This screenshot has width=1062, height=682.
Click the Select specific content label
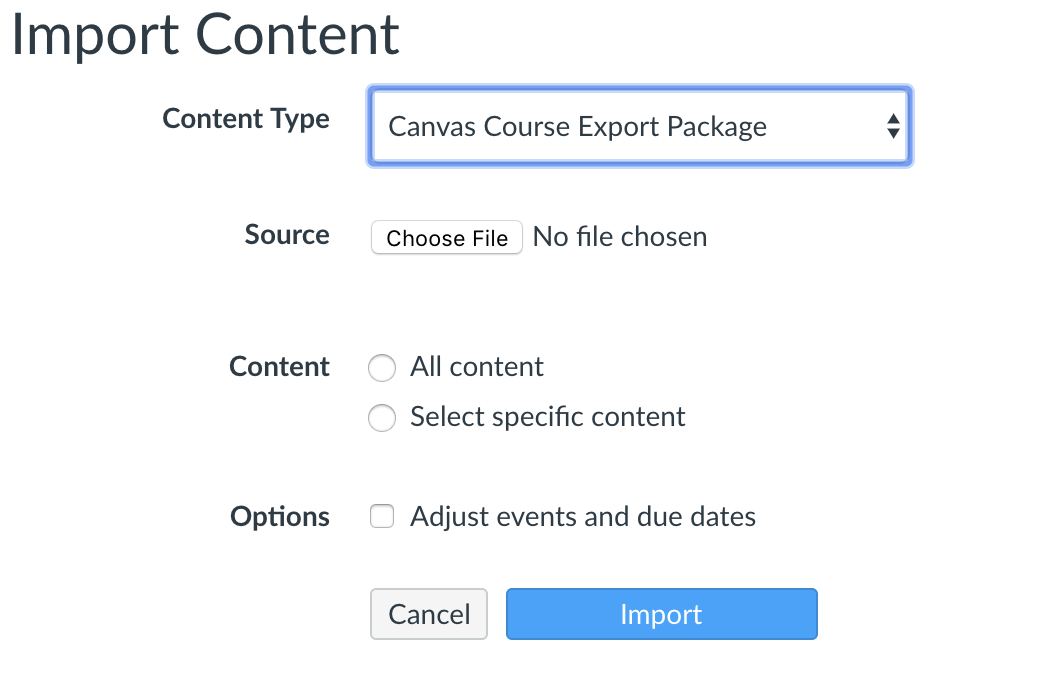click(x=547, y=417)
